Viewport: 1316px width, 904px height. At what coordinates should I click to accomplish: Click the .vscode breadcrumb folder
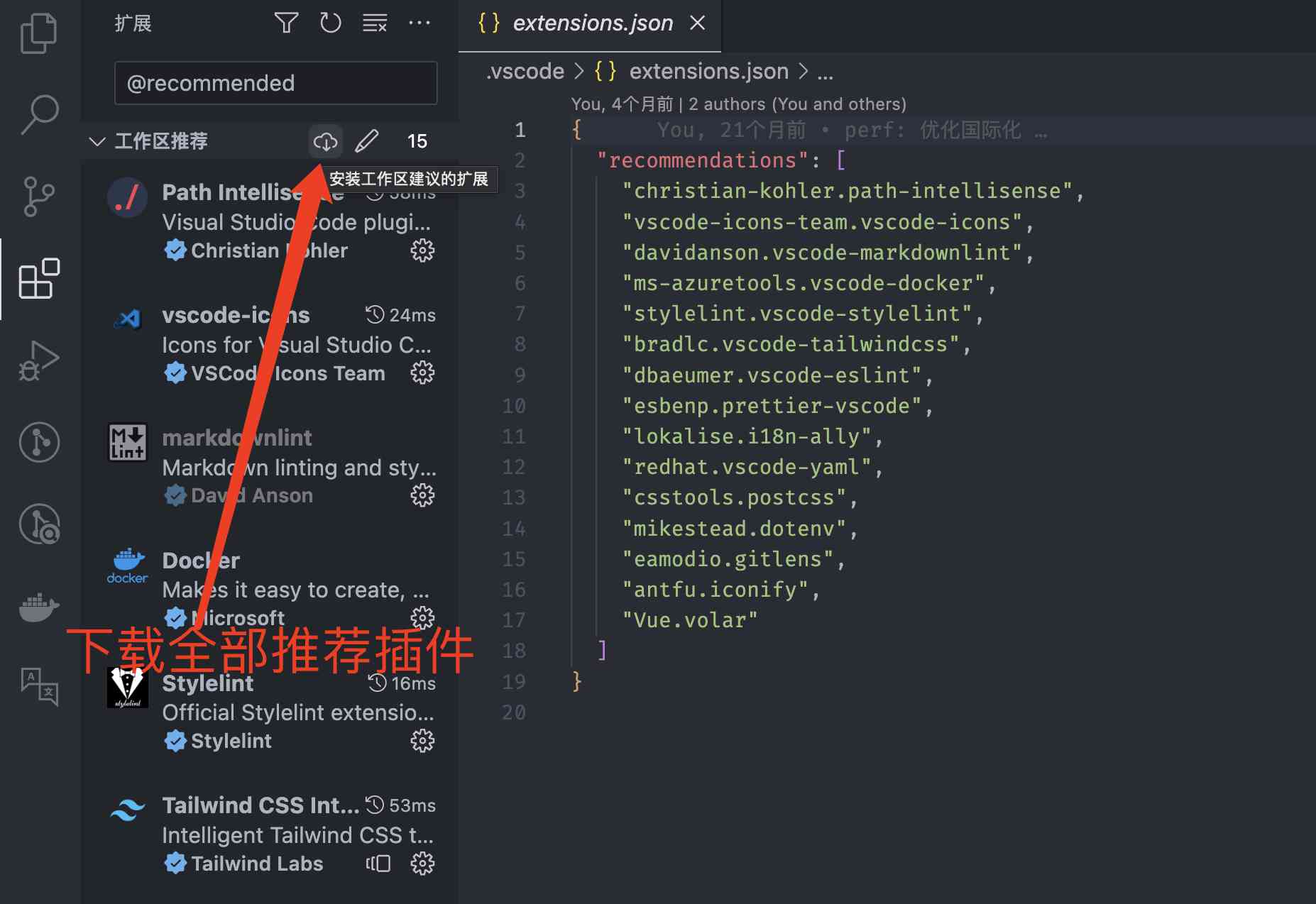pos(525,72)
